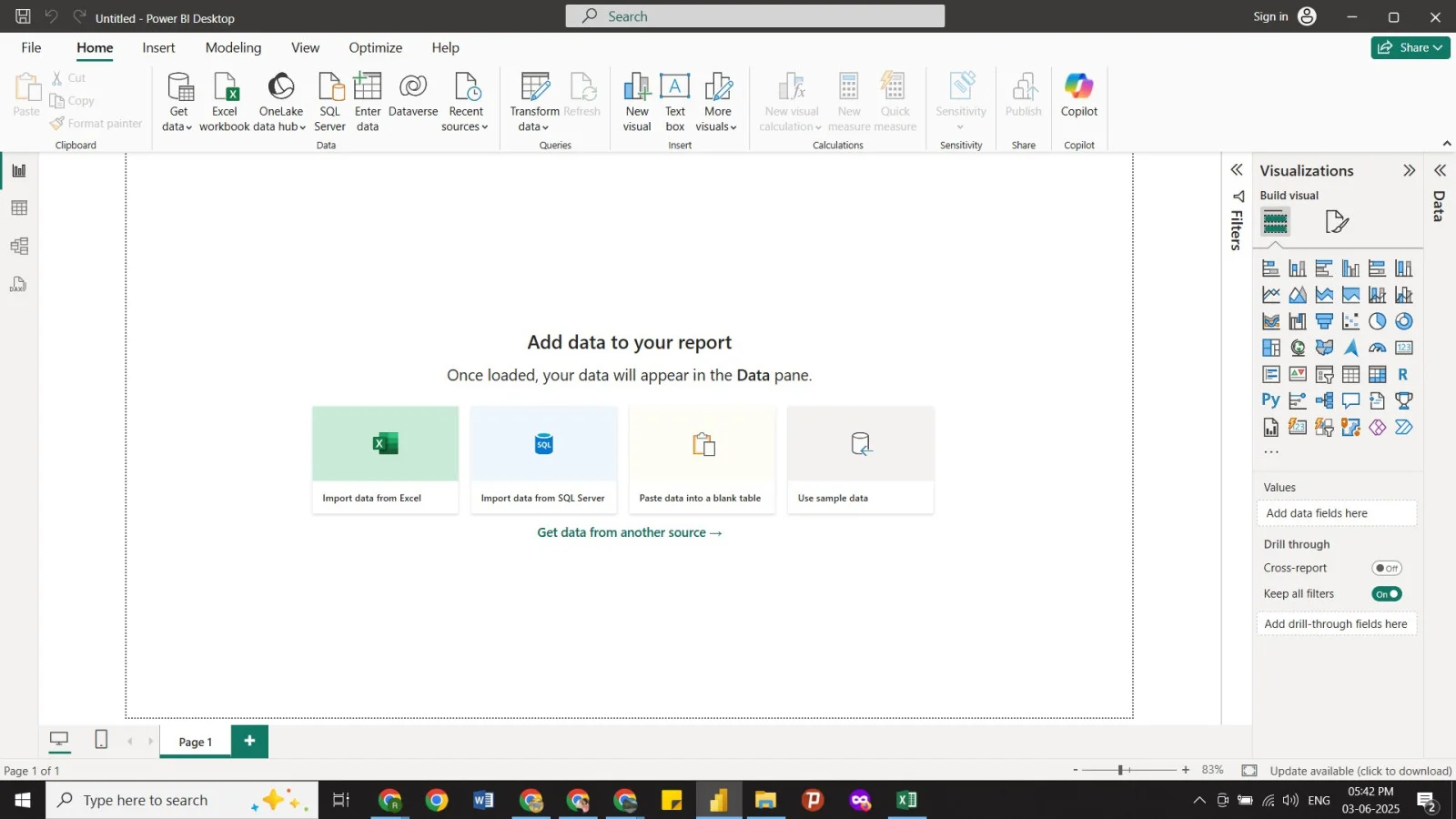
Task: Open the Copilot button in ribbon
Action: coord(1079,96)
